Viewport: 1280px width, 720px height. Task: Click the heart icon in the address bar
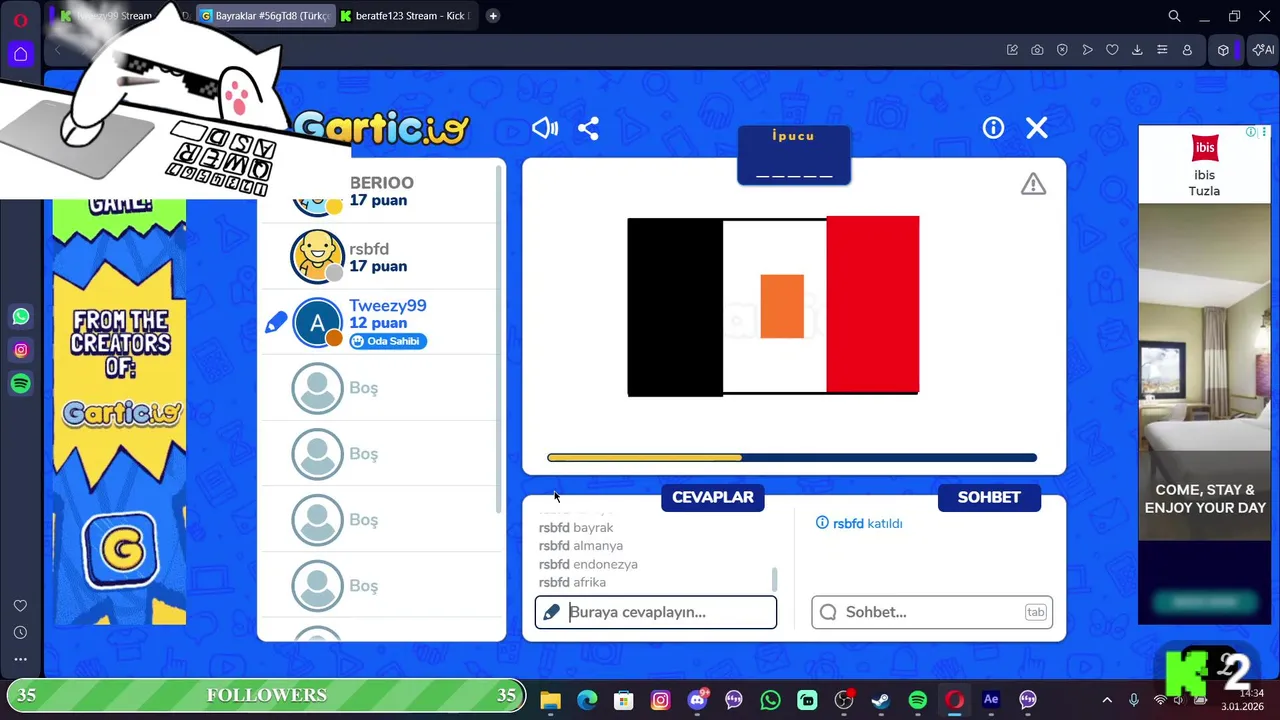(1112, 50)
